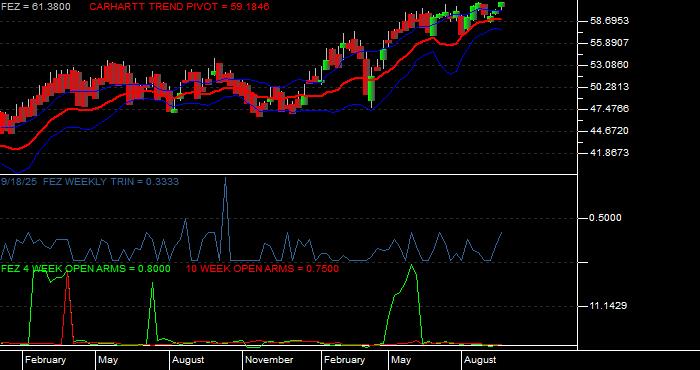Click the FEZ = 61.3800 price label
The image size is (700, 370).
(35, 7)
